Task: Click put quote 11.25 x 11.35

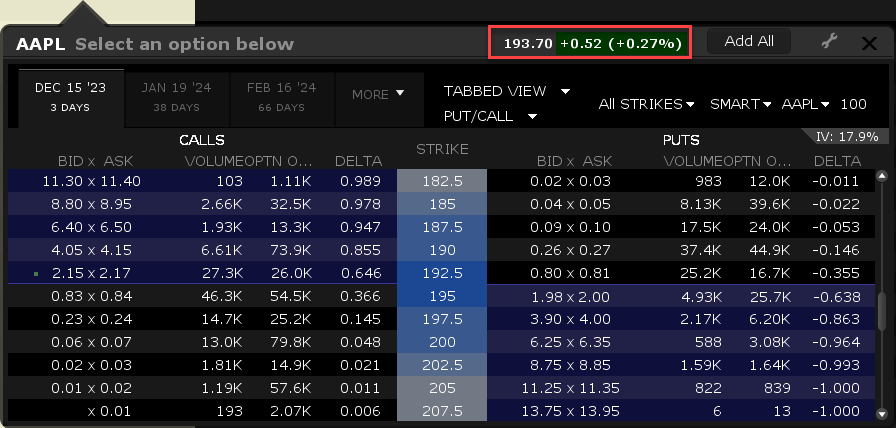Action: pos(570,388)
